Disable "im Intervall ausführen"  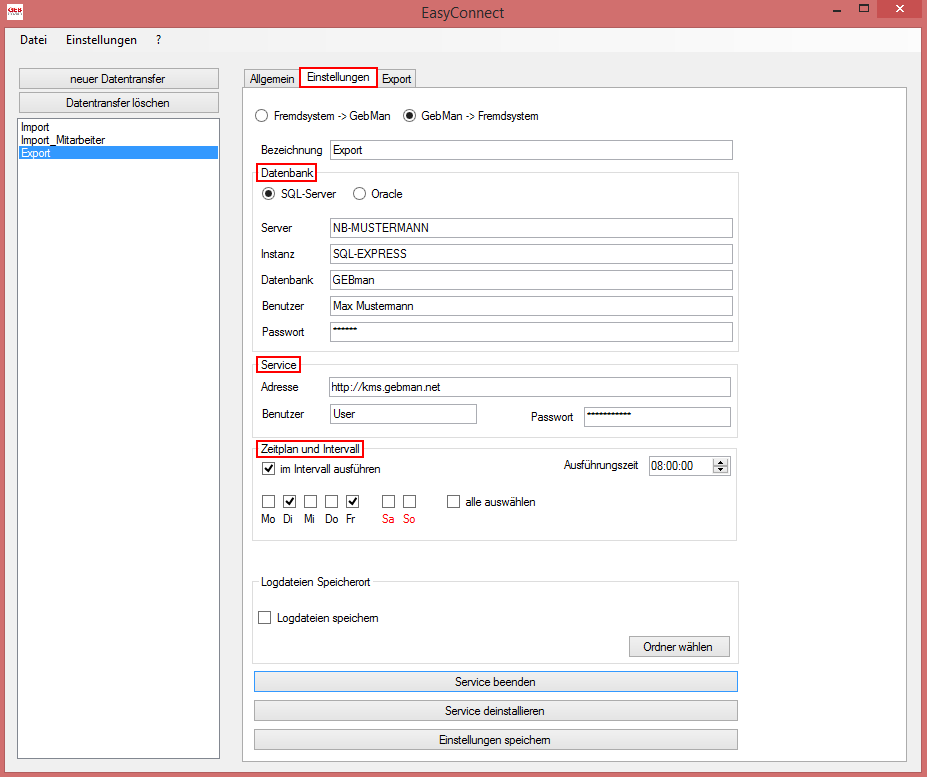click(268, 468)
